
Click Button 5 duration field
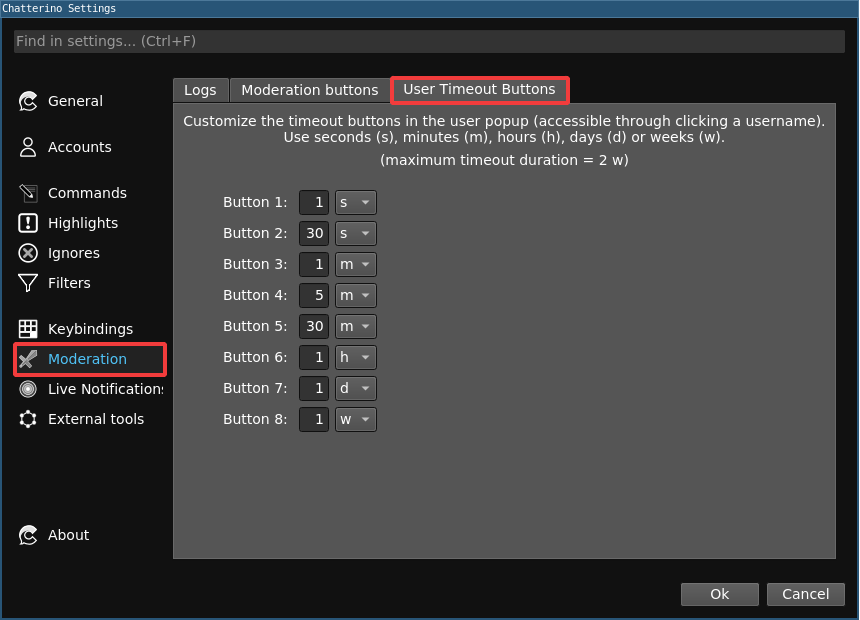coord(314,326)
